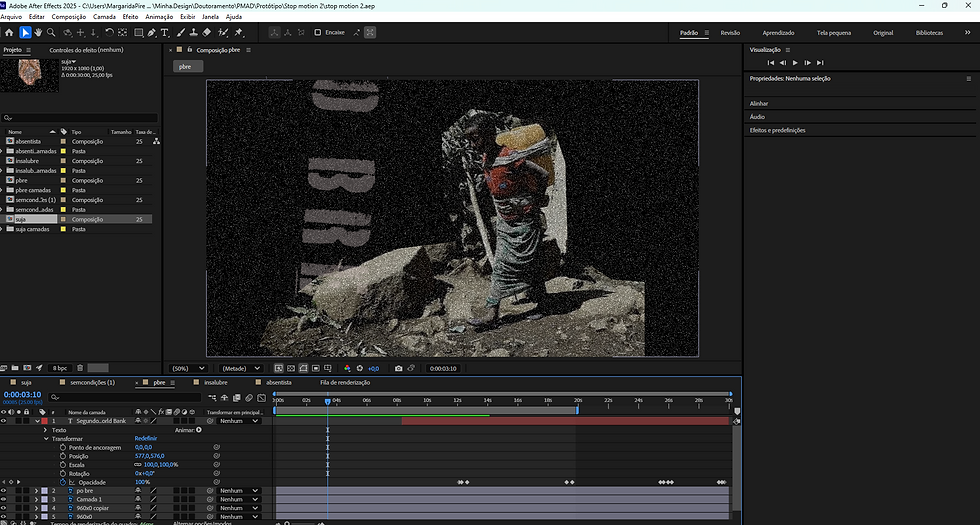Select the Clone Stamp tool
This screenshot has width=980, height=525.
194,32
